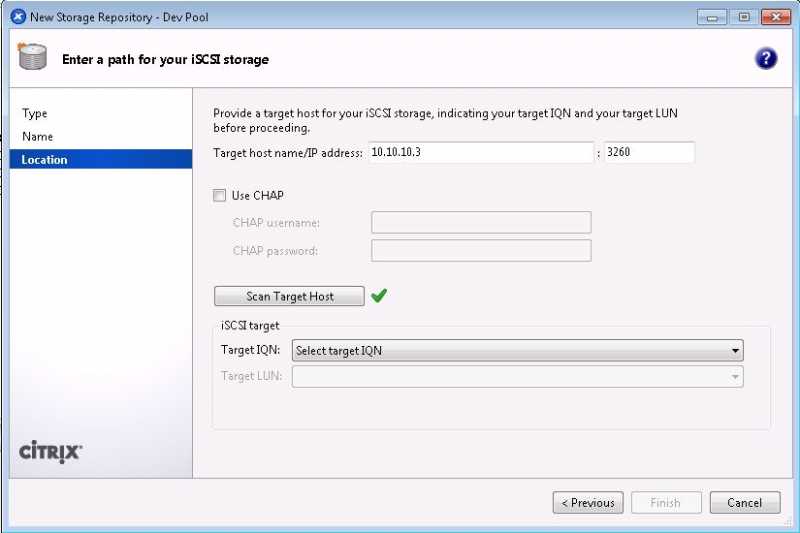Click the blue help question mark icon
Viewport: 800px width, 533px height.
766,59
